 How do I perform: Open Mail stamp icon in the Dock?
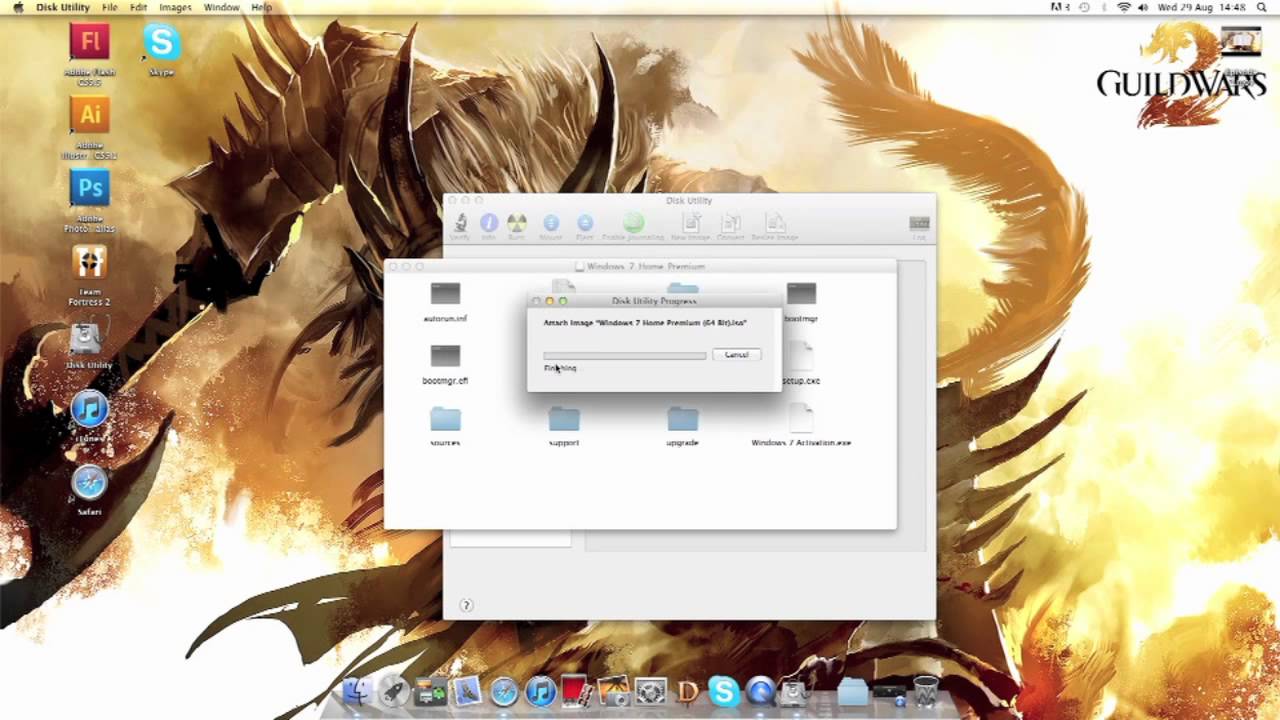tap(467, 691)
